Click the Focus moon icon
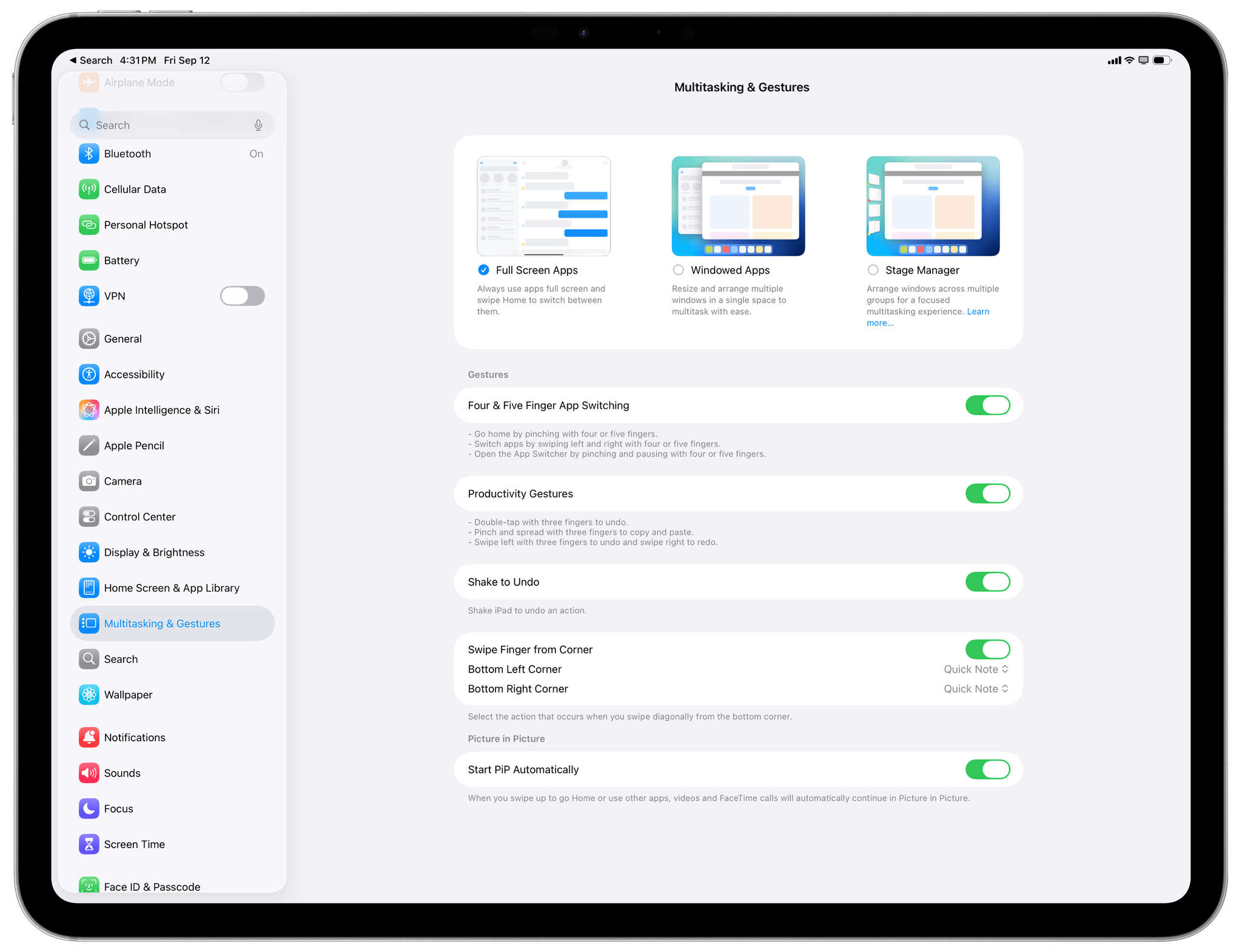Image resolution: width=1242 pixels, height=952 pixels. click(89, 809)
